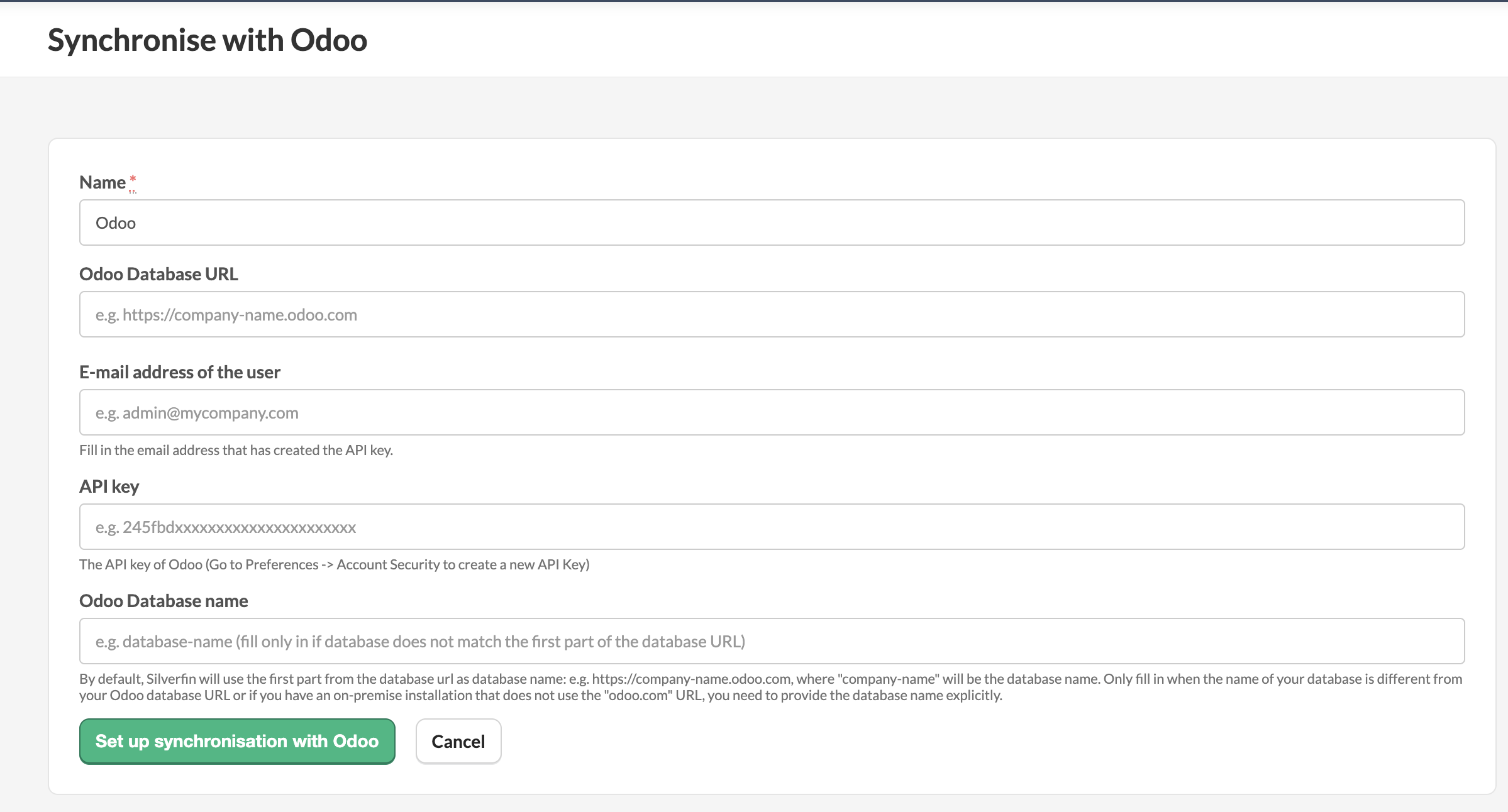
Task: Click the Preferences Account Security hint text
Action: pyautogui.click(x=334, y=564)
